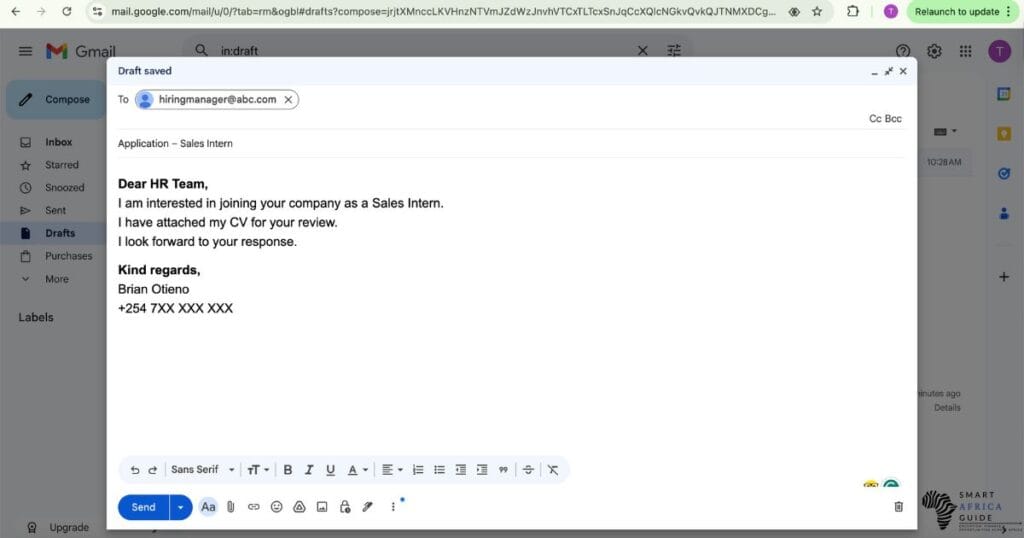Open the text size dropdown

click(258, 470)
